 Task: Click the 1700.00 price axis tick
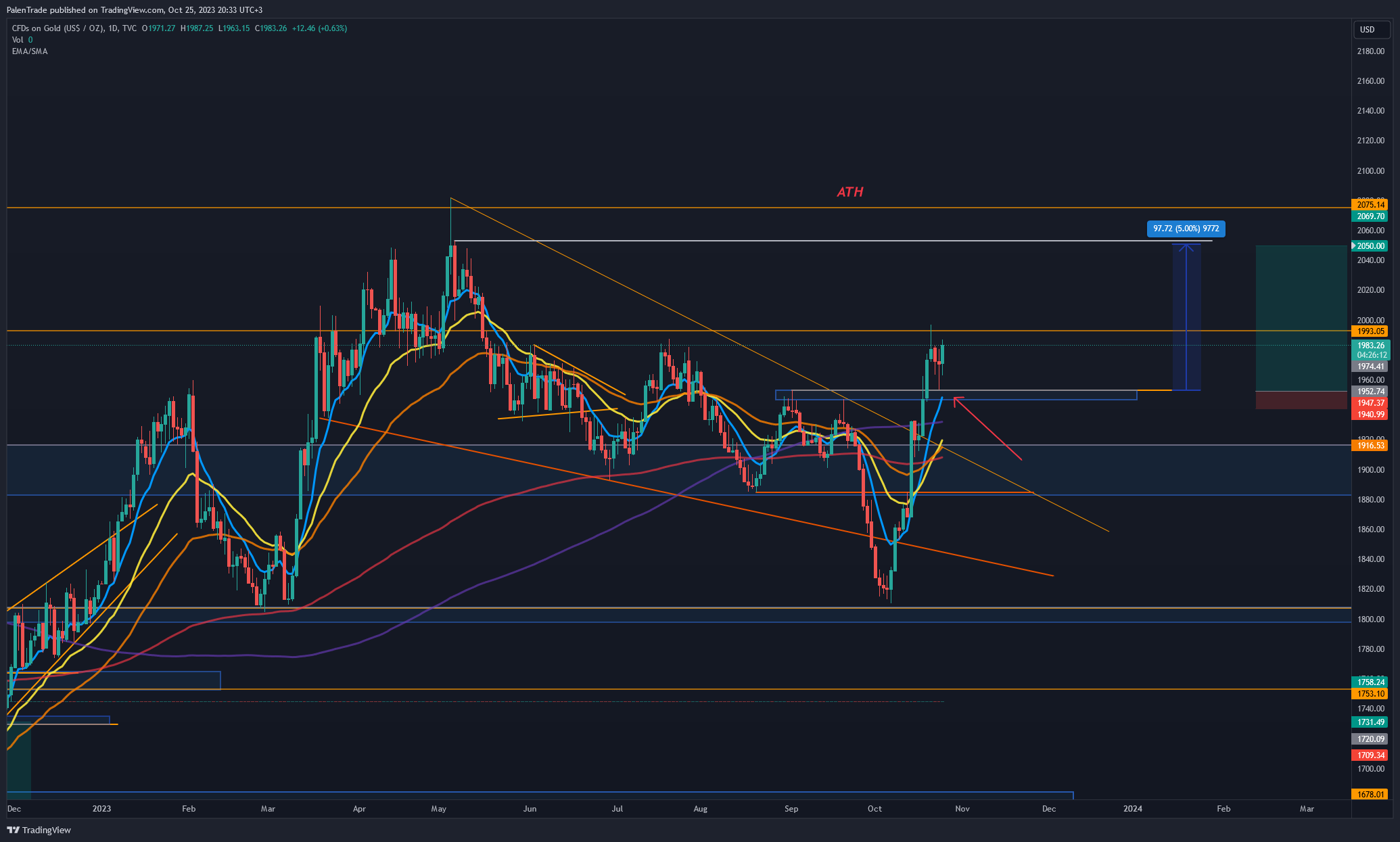[1370, 769]
